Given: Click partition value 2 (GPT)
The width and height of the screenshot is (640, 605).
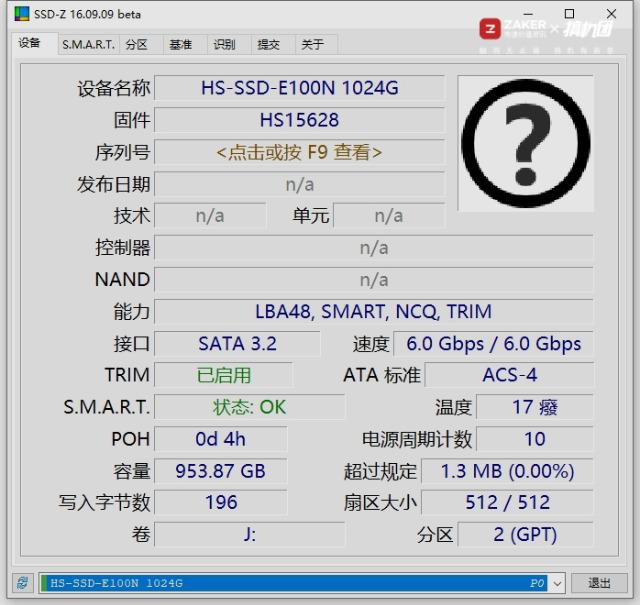Looking at the screenshot, I should tap(525, 534).
